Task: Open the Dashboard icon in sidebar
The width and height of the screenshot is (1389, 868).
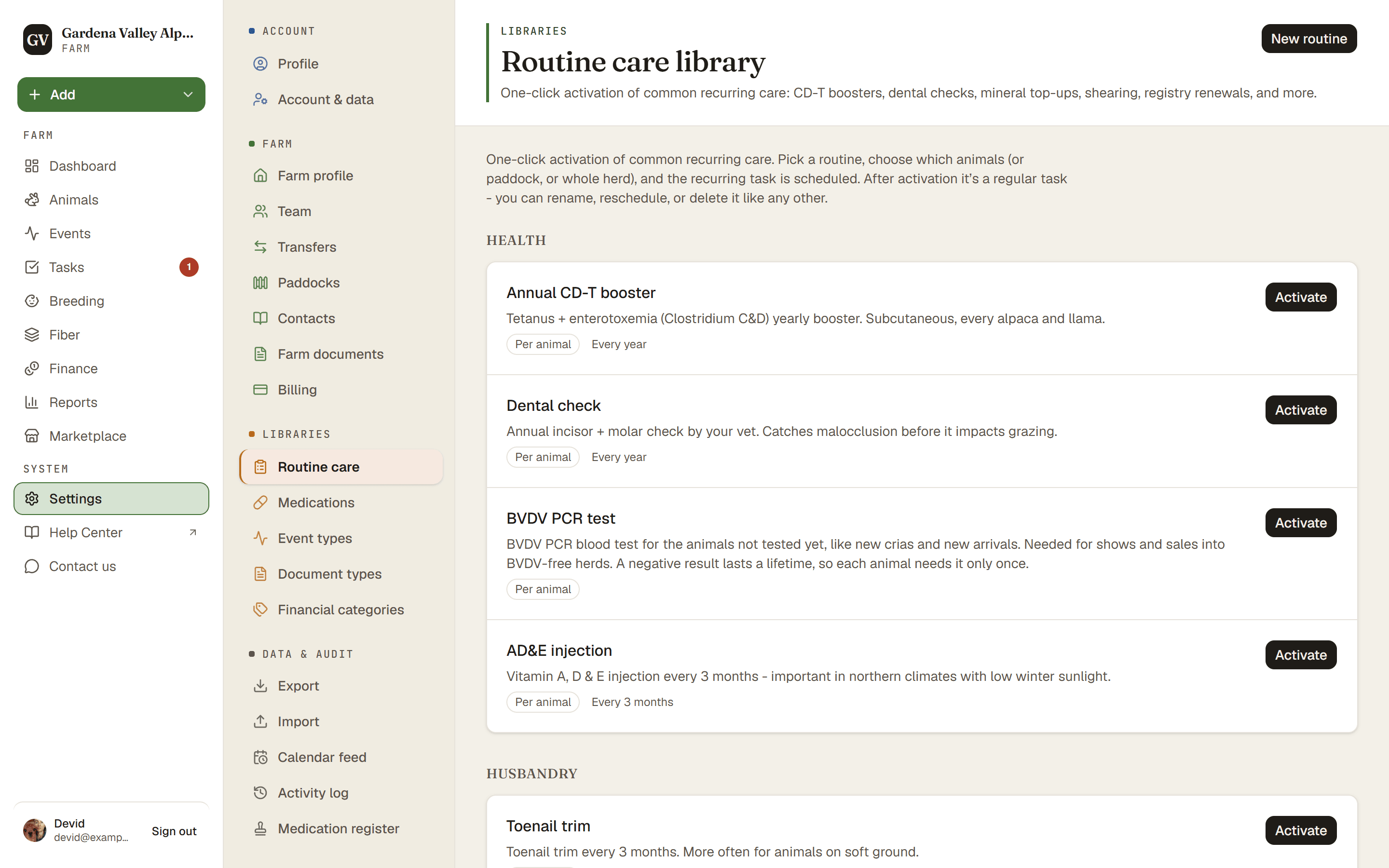Action: pos(31,166)
